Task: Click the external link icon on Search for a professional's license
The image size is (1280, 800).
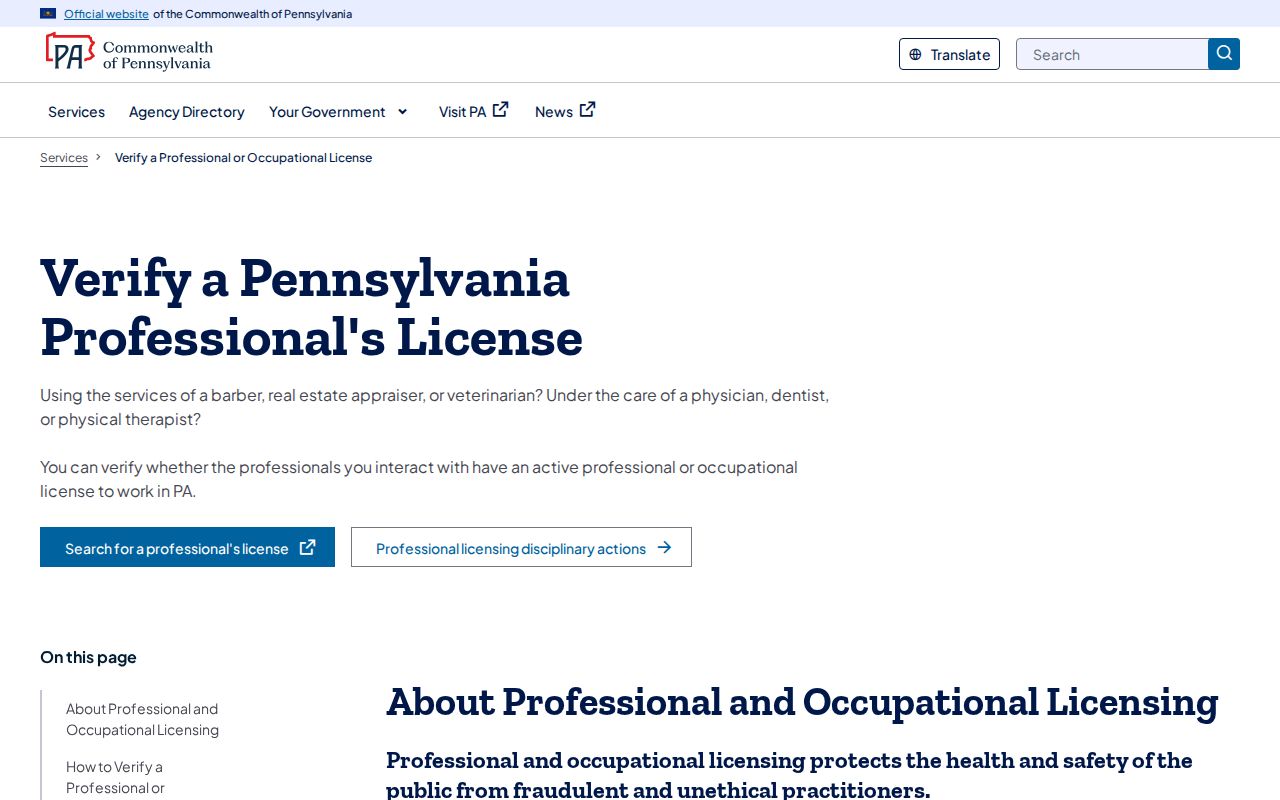Action: point(308,547)
